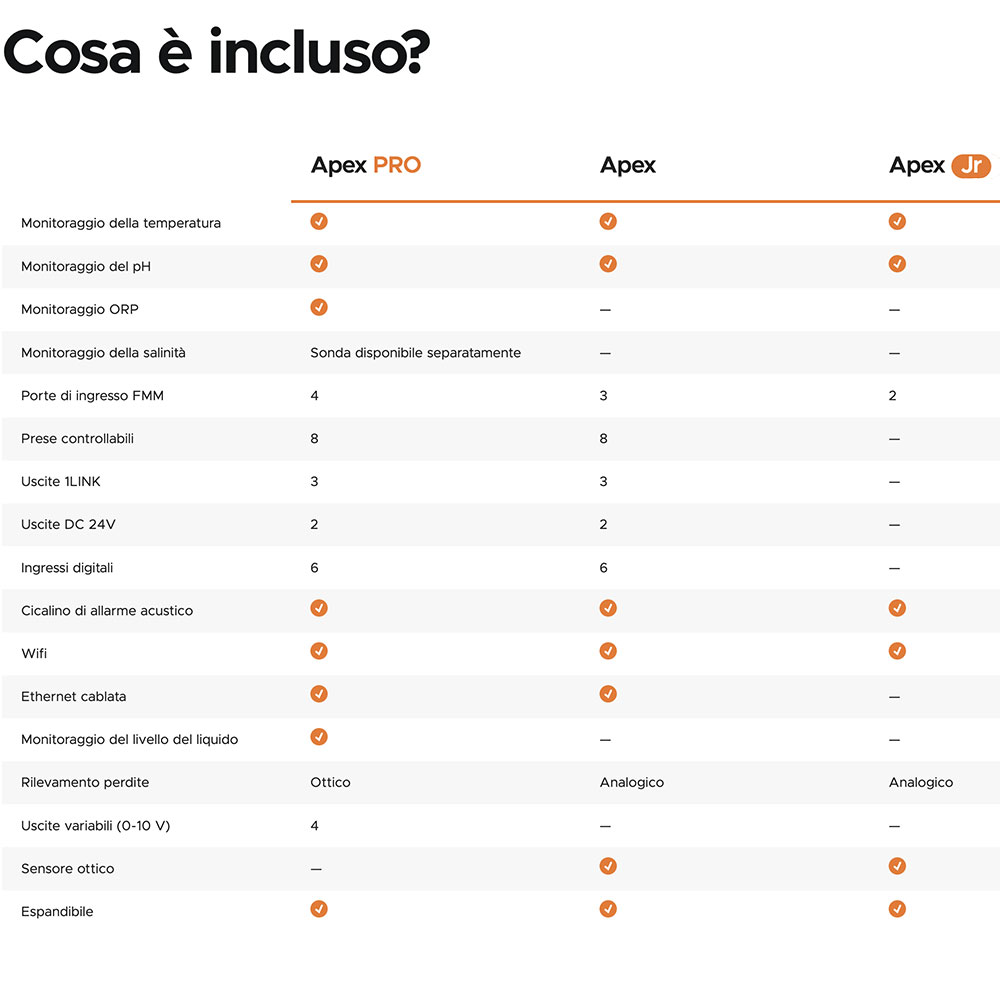The image size is (1000, 1000).
Task: Click Apex Ethernet cablata checkmark
Action: [x=608, y=694]
